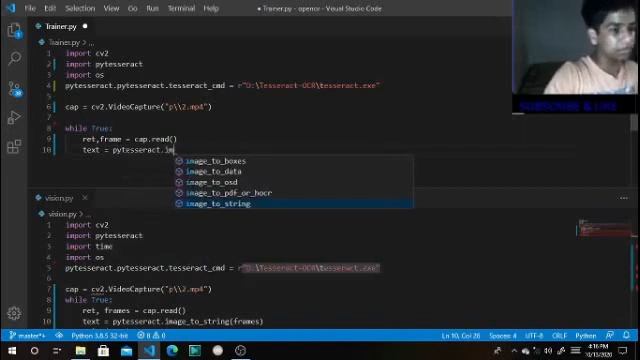The width and height of the screenshot is (640, 360).
Task: Click the Ln 10, Col 28 position indicator
Action: 461,336
